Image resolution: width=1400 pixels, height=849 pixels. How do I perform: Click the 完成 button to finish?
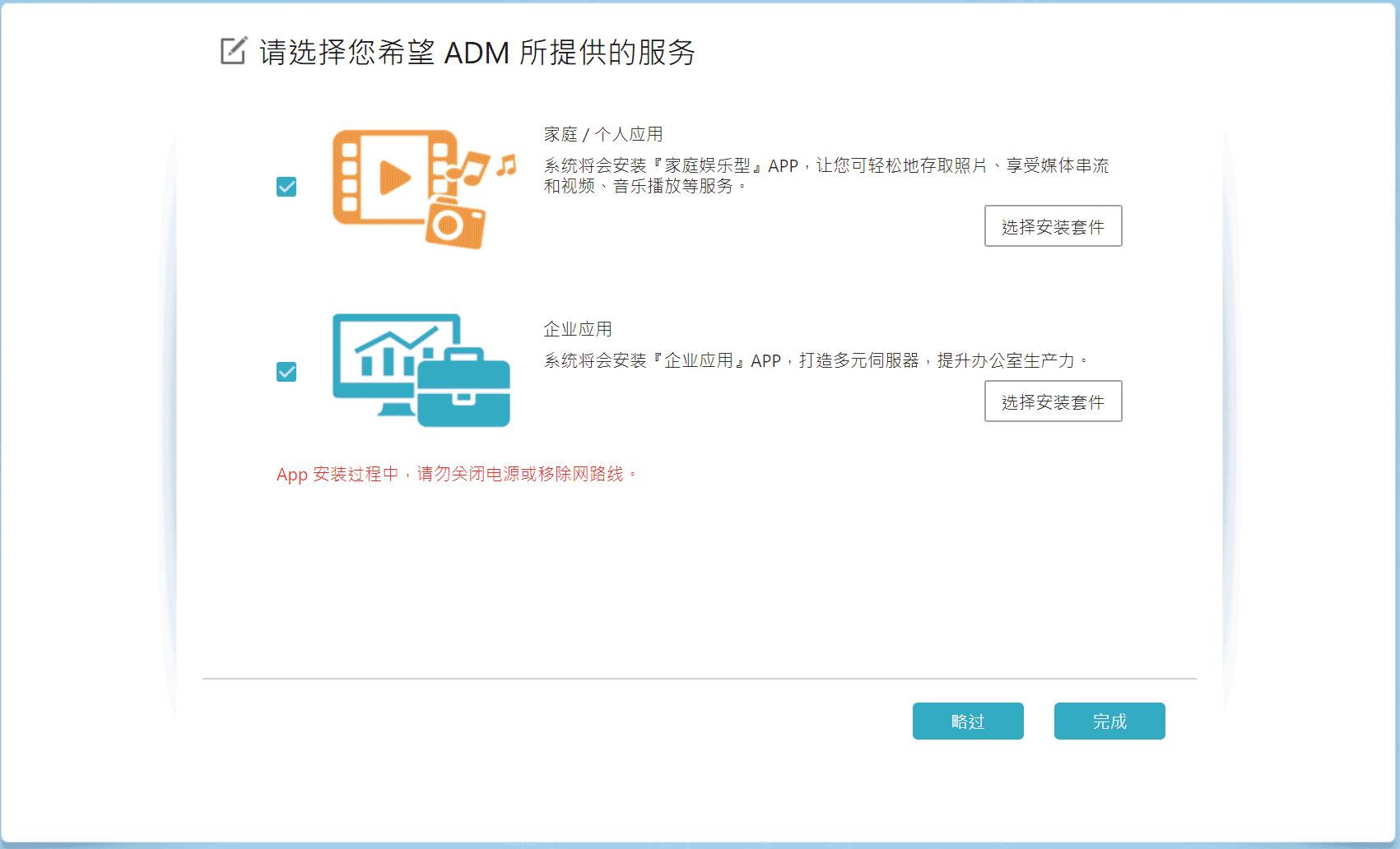(x=1109, y=721)
